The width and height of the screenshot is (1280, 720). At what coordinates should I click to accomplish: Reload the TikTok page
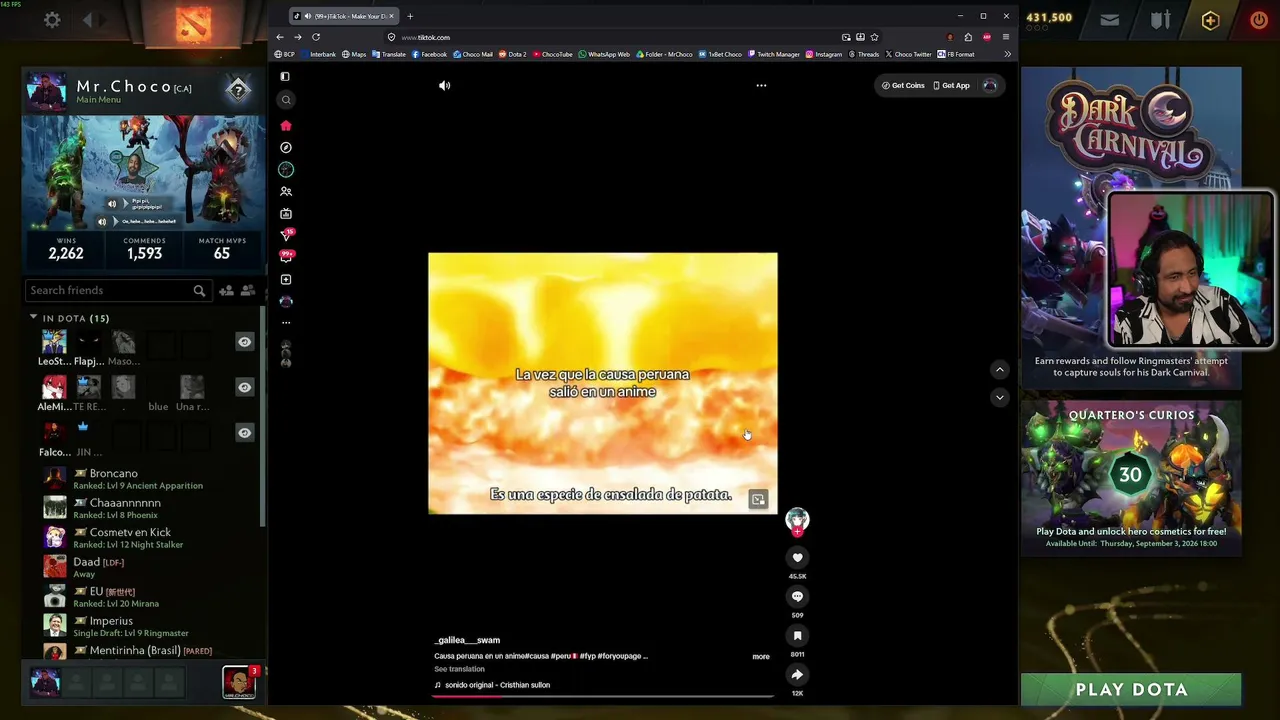316,37
